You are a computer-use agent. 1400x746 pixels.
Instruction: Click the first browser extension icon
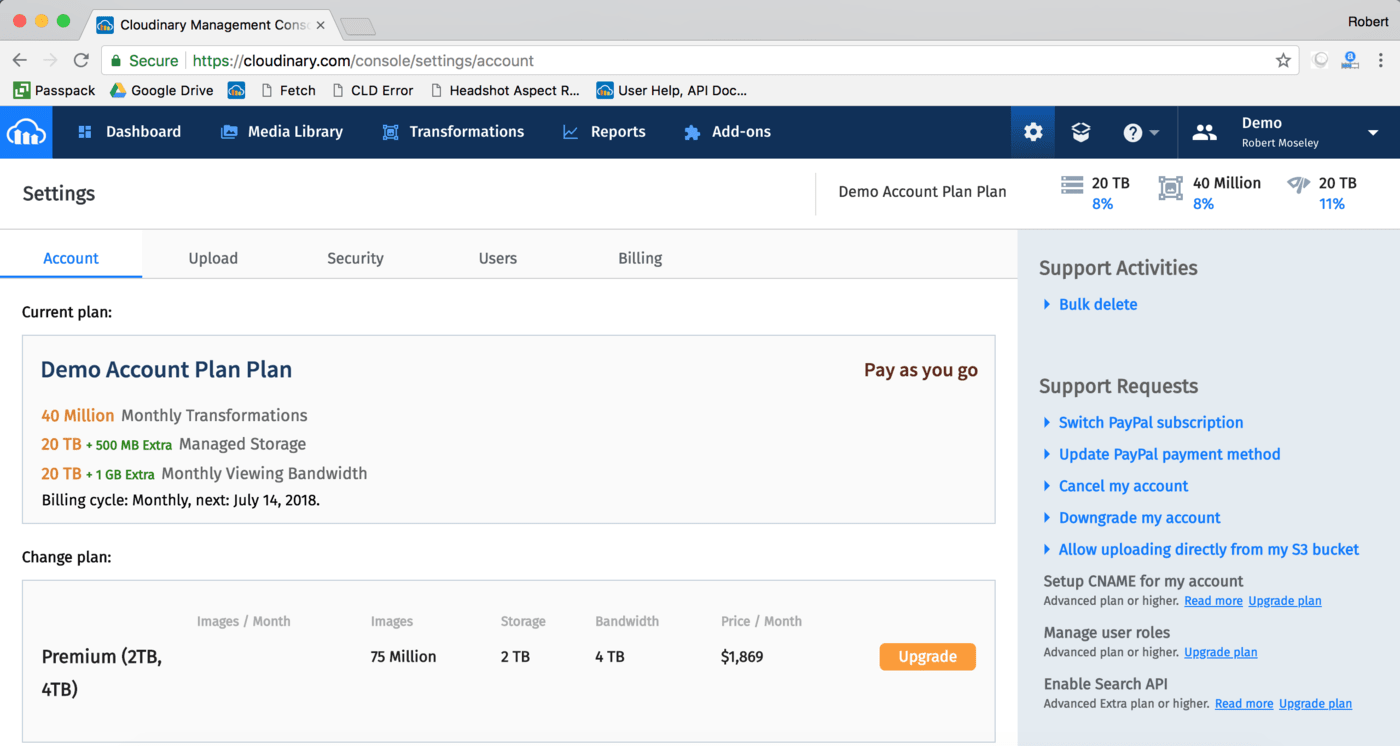pyautogui.click(x=1320, y=60)
